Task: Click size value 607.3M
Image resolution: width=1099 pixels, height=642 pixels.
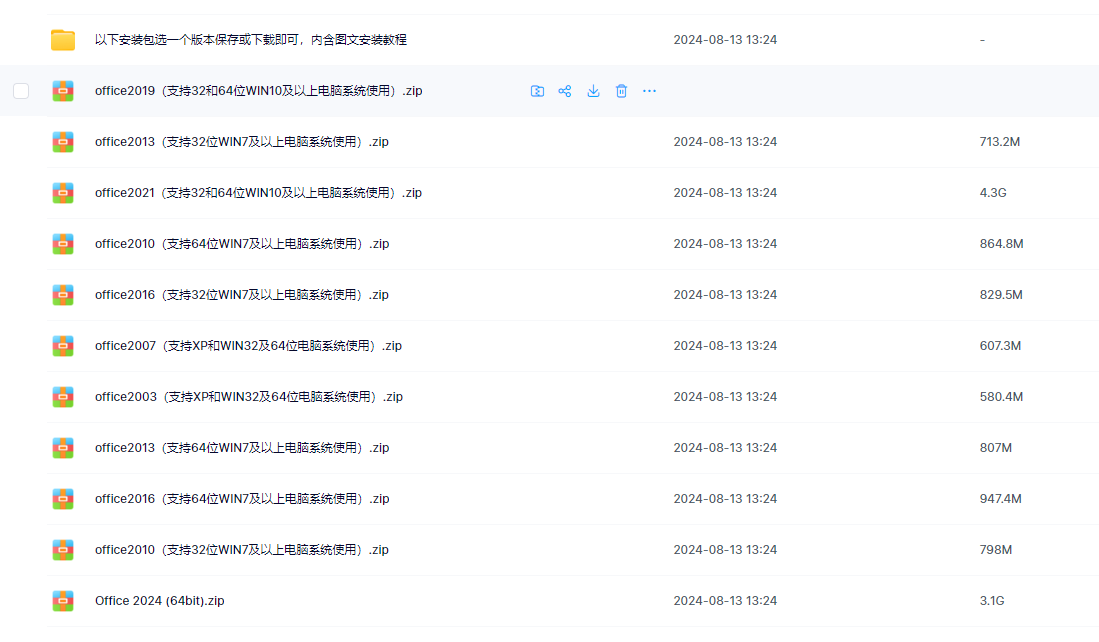Action: (x=1000, y=346)
